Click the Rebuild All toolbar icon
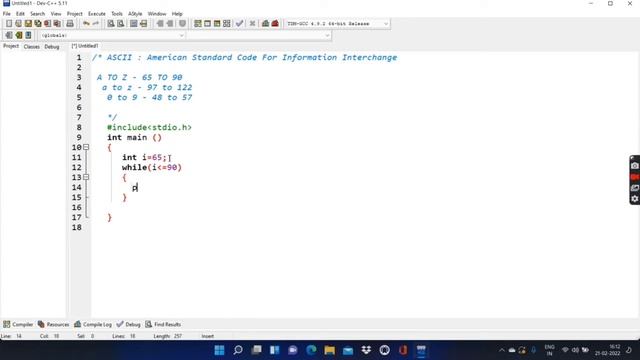The width and height of the screenshot is (640, 360). [227, 24]
